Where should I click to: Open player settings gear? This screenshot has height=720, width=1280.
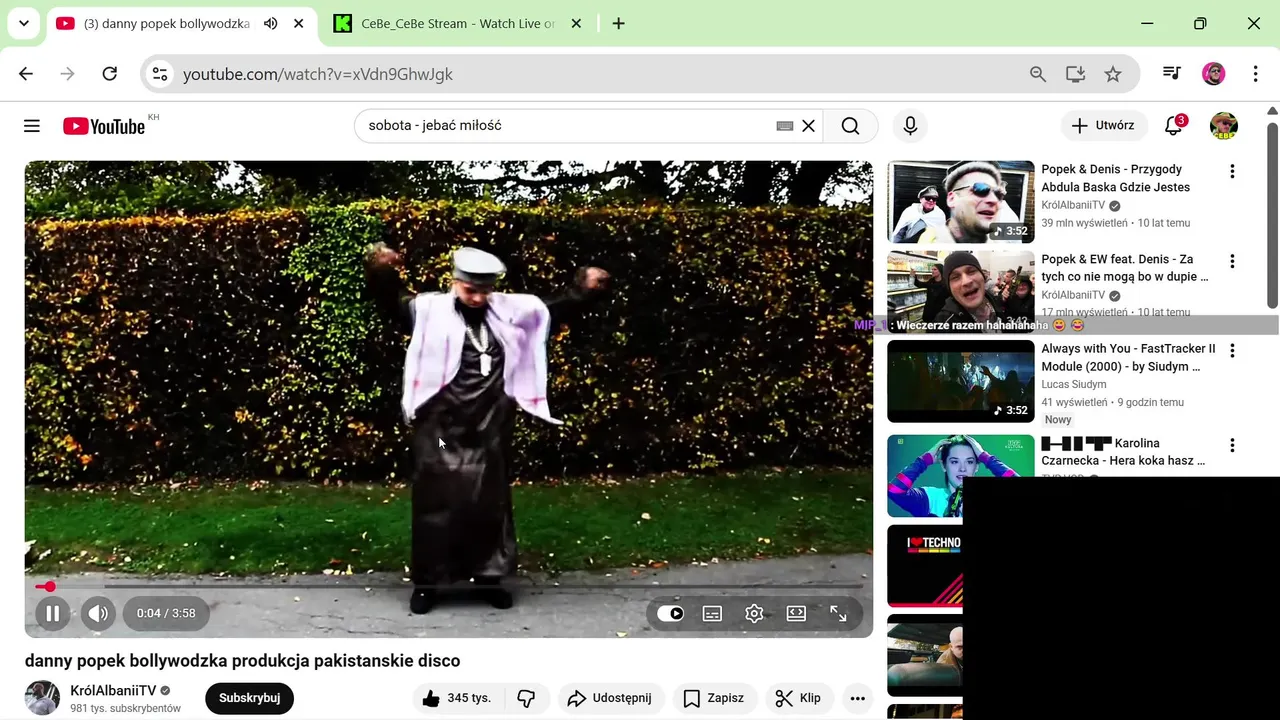click(754, 614)
